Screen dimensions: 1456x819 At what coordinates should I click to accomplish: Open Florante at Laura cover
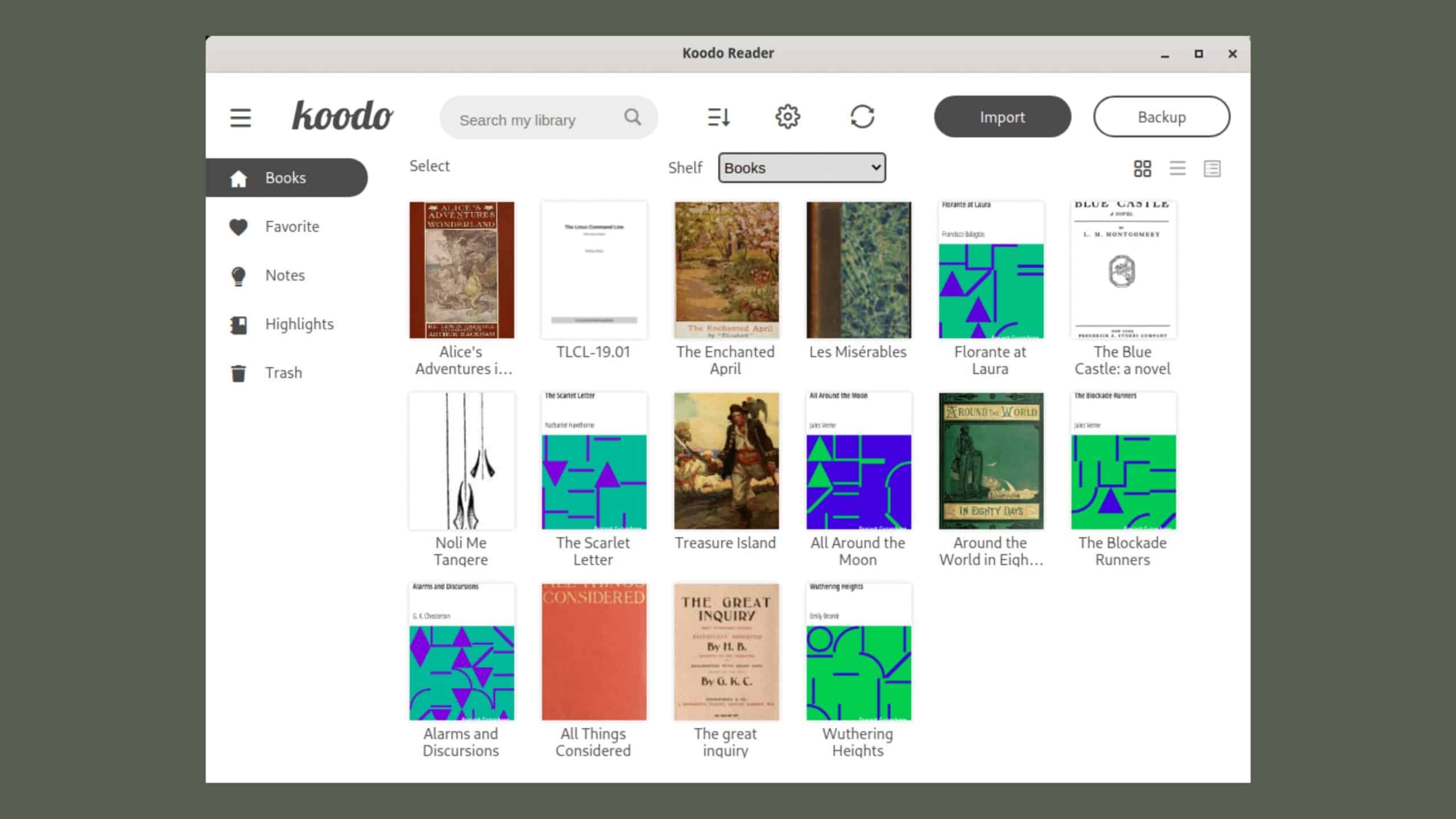click(x=991, y=270)
